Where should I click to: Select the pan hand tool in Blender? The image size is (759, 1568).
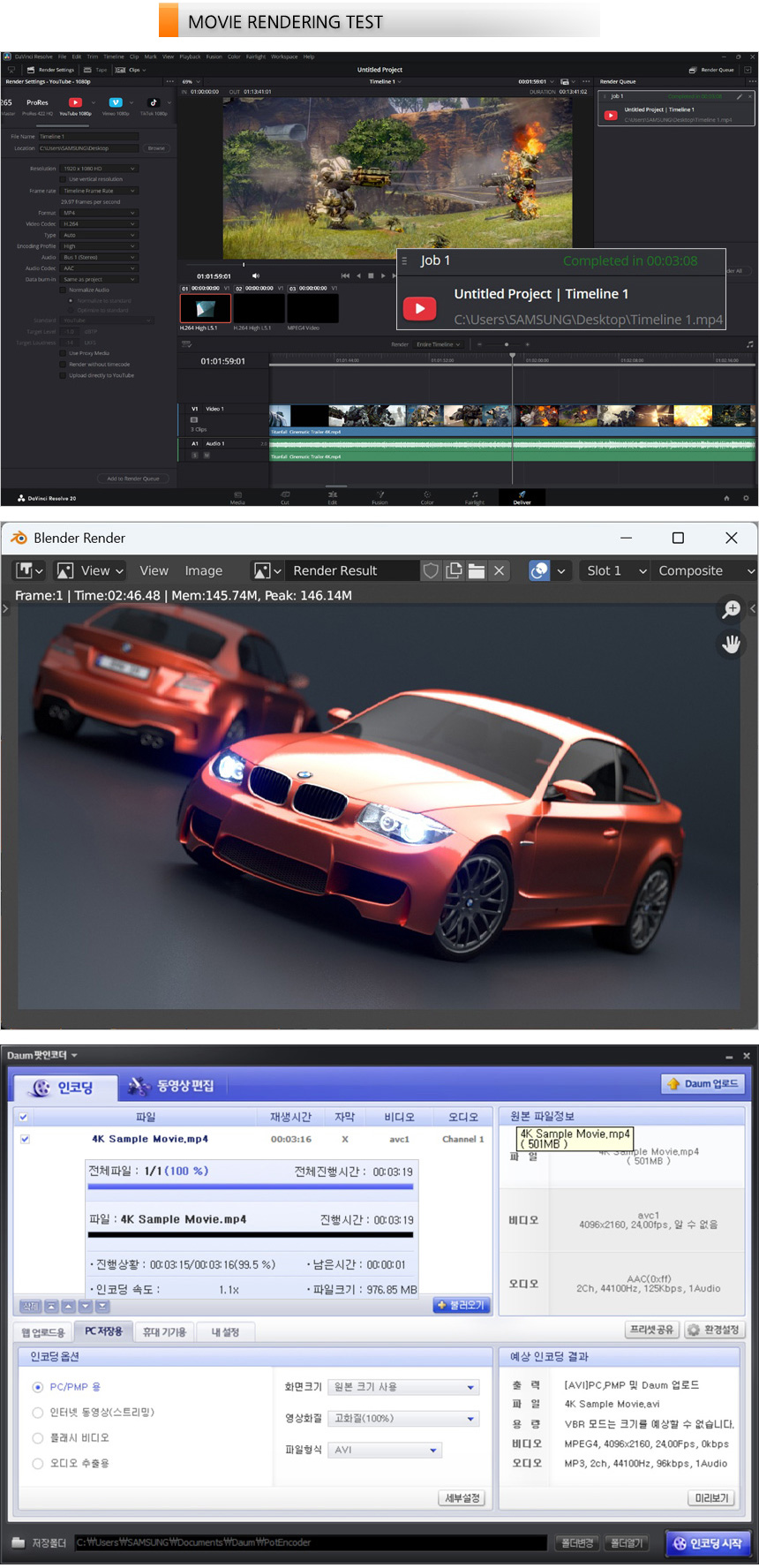[732, 644]
